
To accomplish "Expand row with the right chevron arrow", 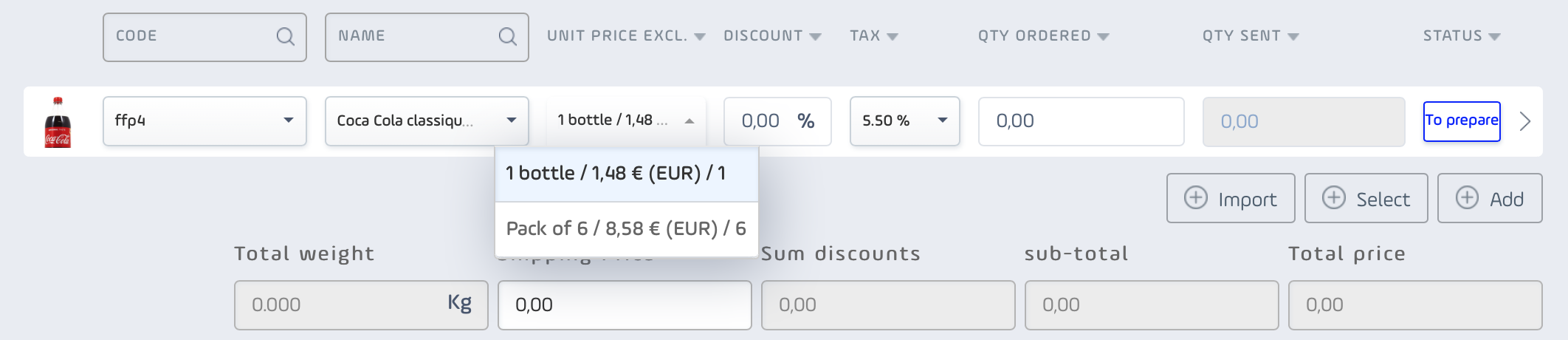I will [1525, 121].
